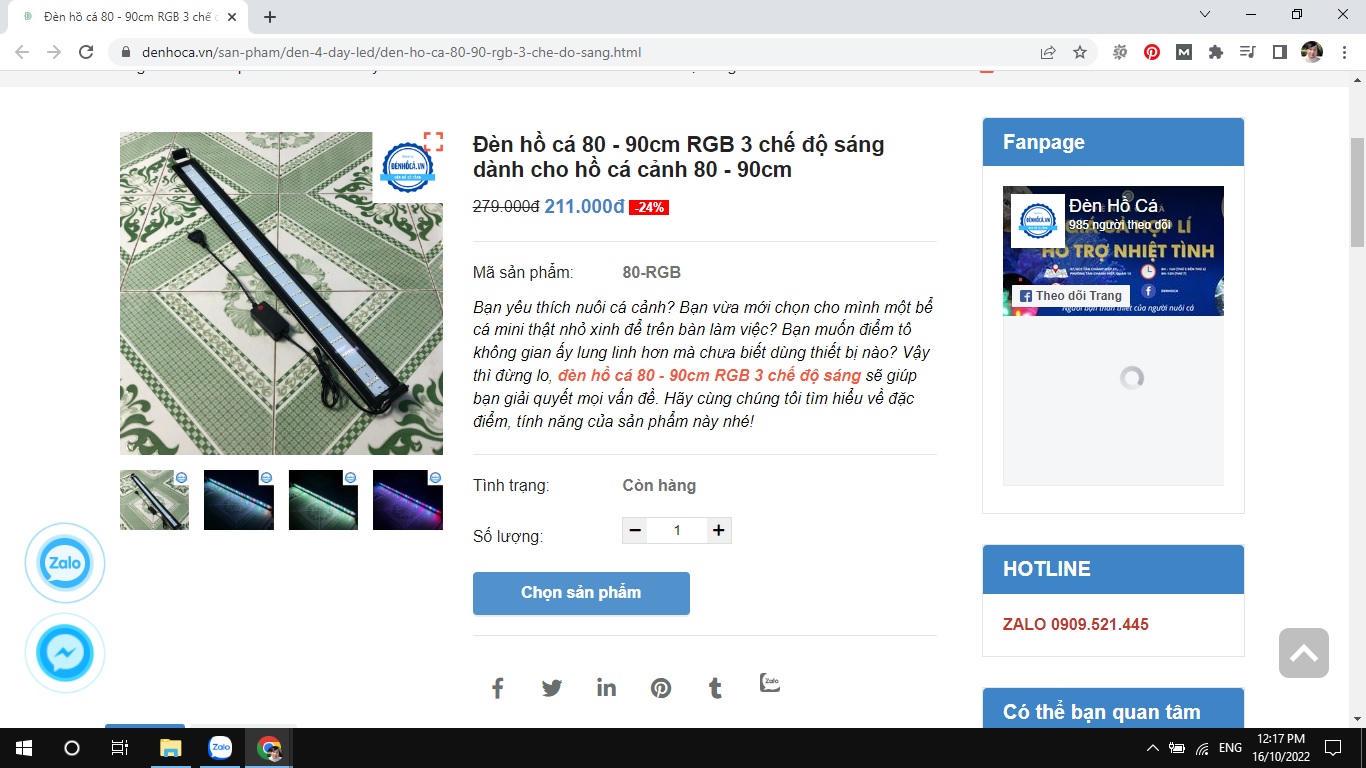Click the Pinterest share icon
The width and height of the screenshot is (1366, 768).
tap(661, 688)
